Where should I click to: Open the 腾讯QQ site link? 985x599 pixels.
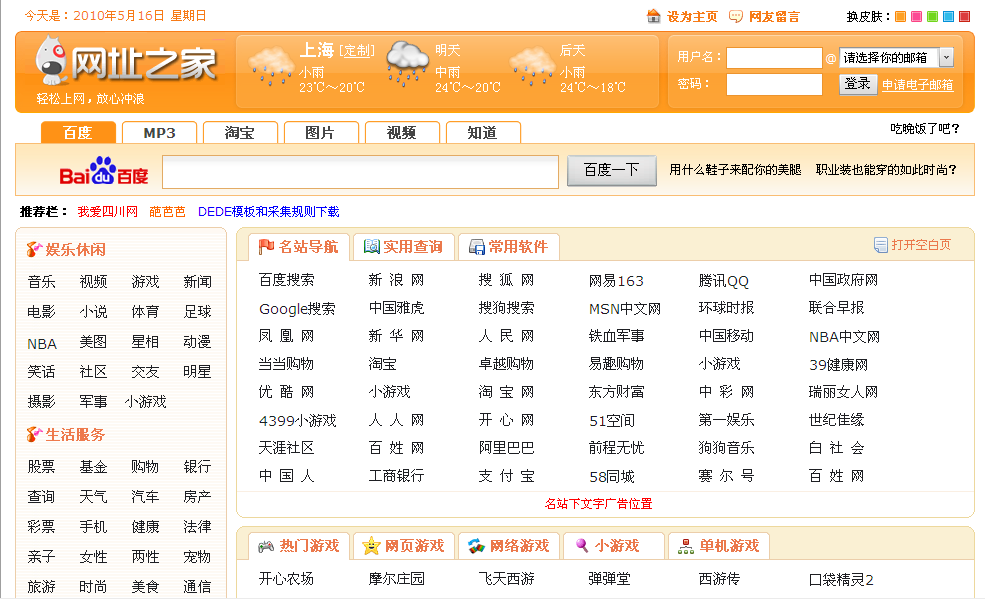(x=724, y=281)
